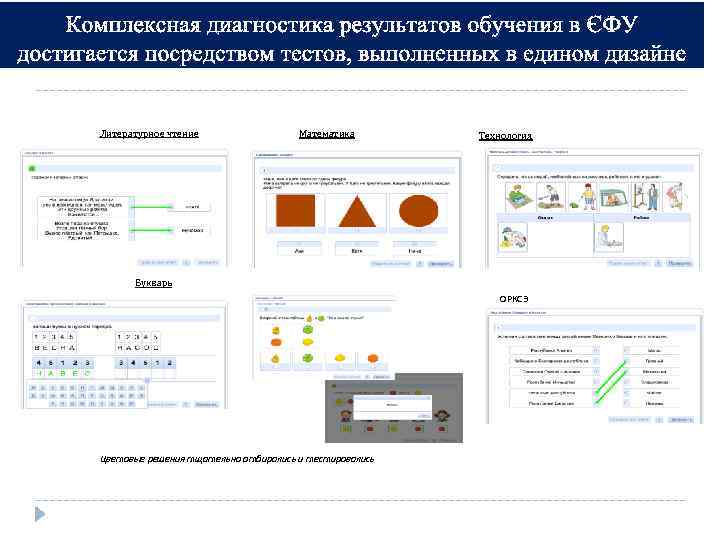
Task: Click the answer box under the circle
Action: coord(415,248)
